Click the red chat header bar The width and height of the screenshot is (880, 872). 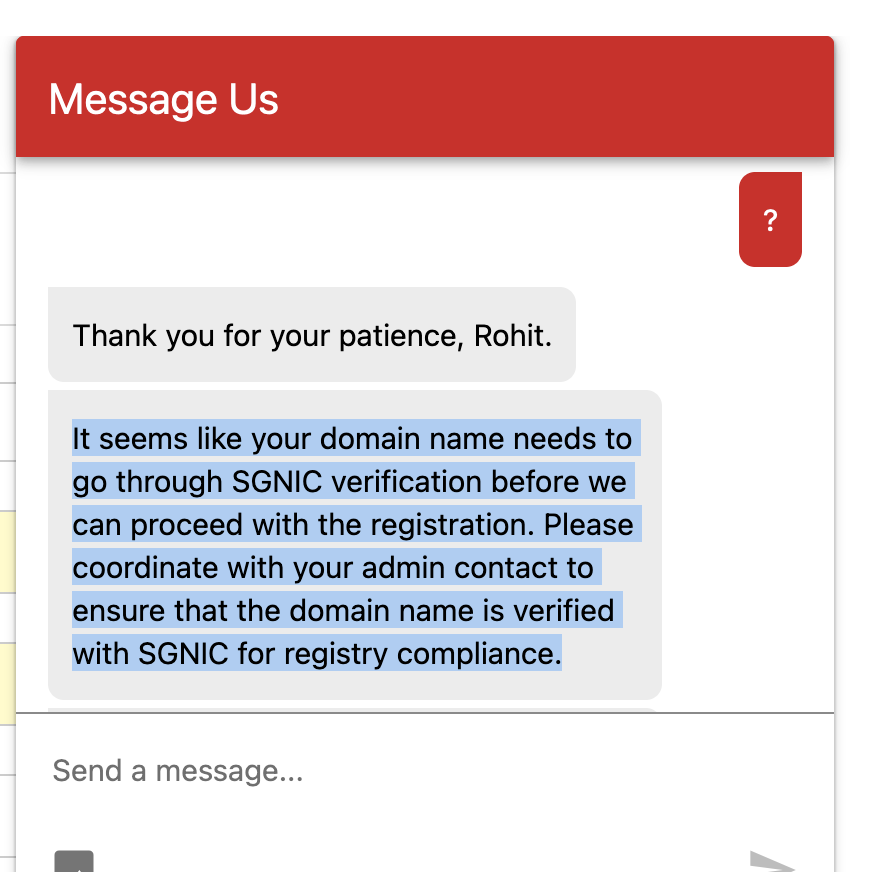point(425,97)
